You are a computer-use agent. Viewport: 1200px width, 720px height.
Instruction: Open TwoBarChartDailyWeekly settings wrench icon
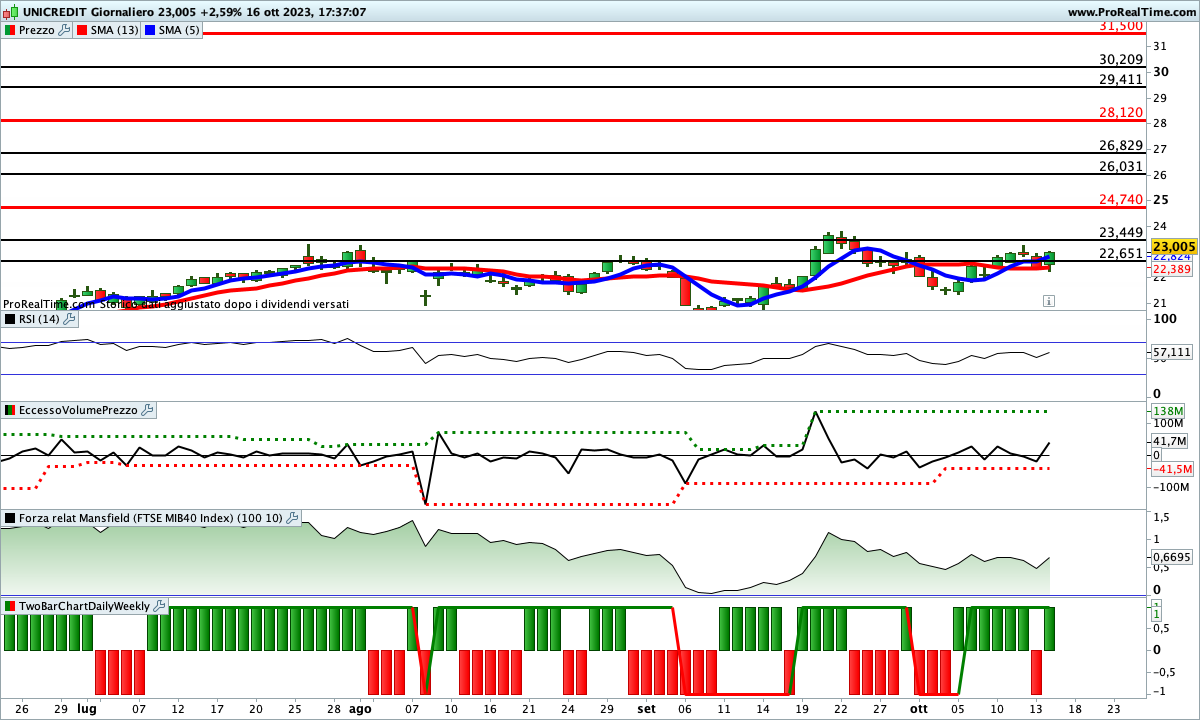[160, 606]
